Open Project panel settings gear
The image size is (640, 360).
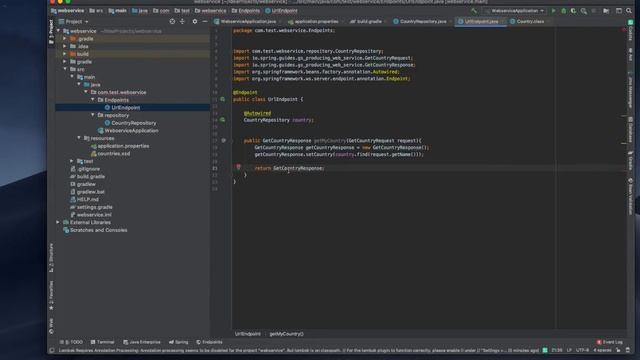pyautogui.click(x=195, y=22)
